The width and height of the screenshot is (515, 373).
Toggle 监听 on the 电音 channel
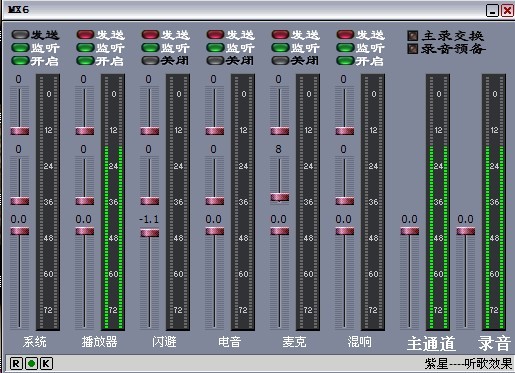pos(215,47)
